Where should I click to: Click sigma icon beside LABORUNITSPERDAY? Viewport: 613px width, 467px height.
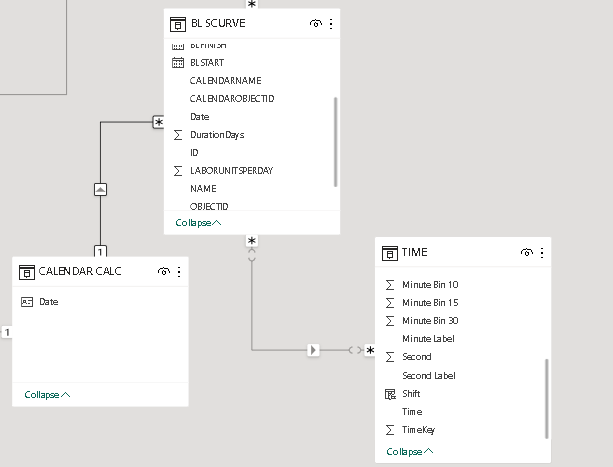pyautogui.click(x=178, y=171)
